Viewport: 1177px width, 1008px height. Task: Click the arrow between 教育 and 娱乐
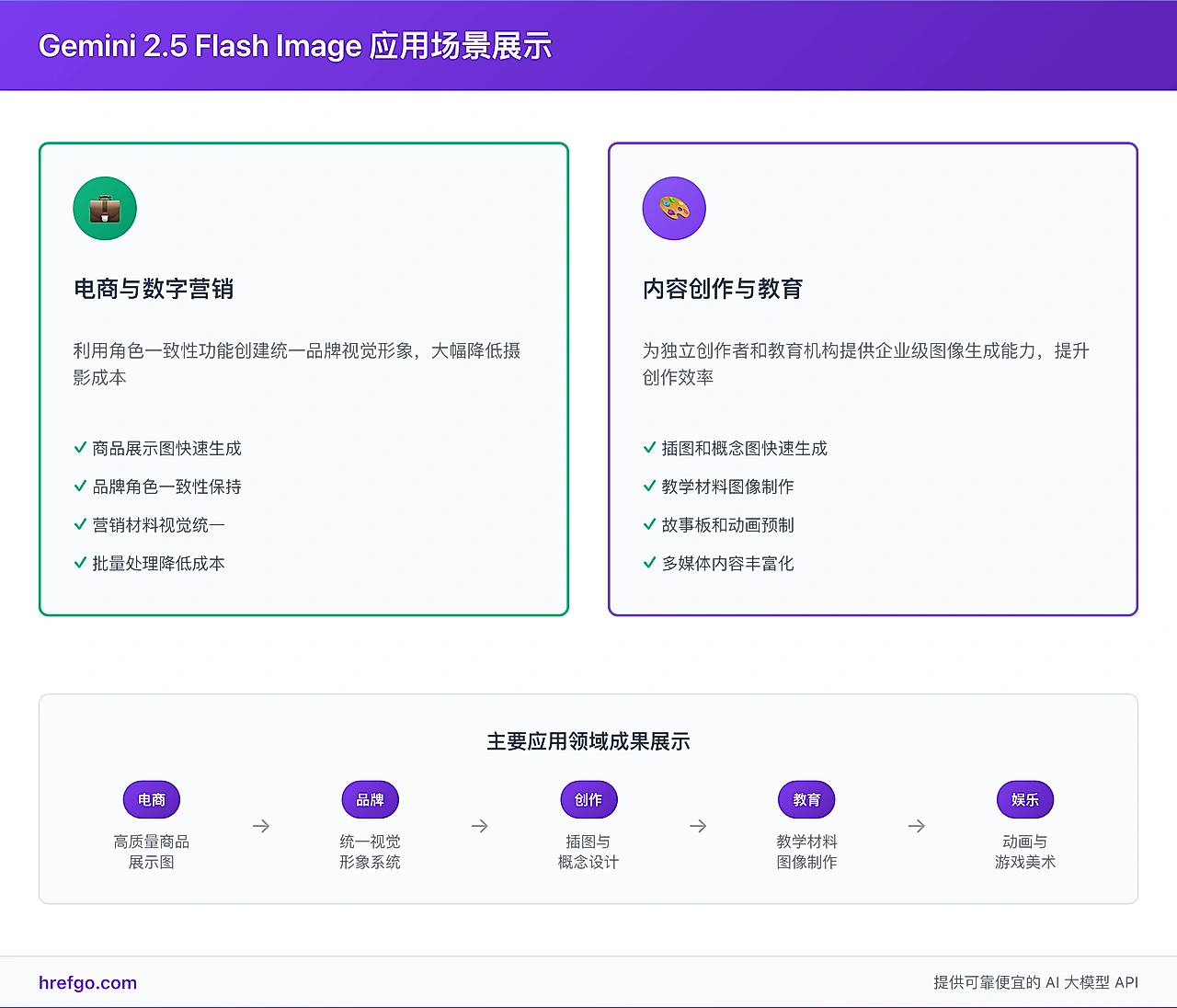click(916, 826)
